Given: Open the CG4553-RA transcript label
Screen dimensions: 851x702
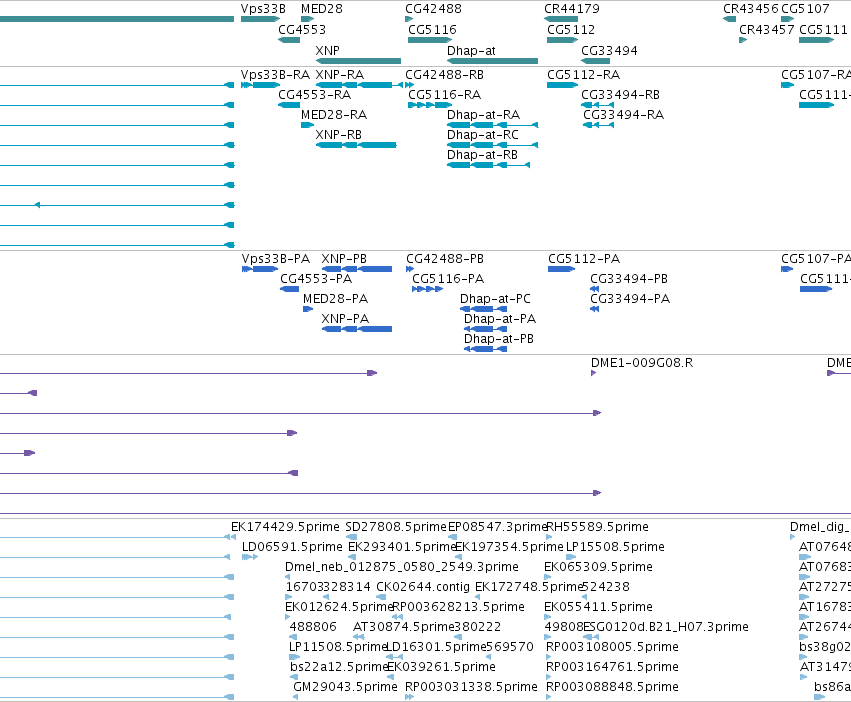Looking at the screenshot, I should click(x=314, y=95).
